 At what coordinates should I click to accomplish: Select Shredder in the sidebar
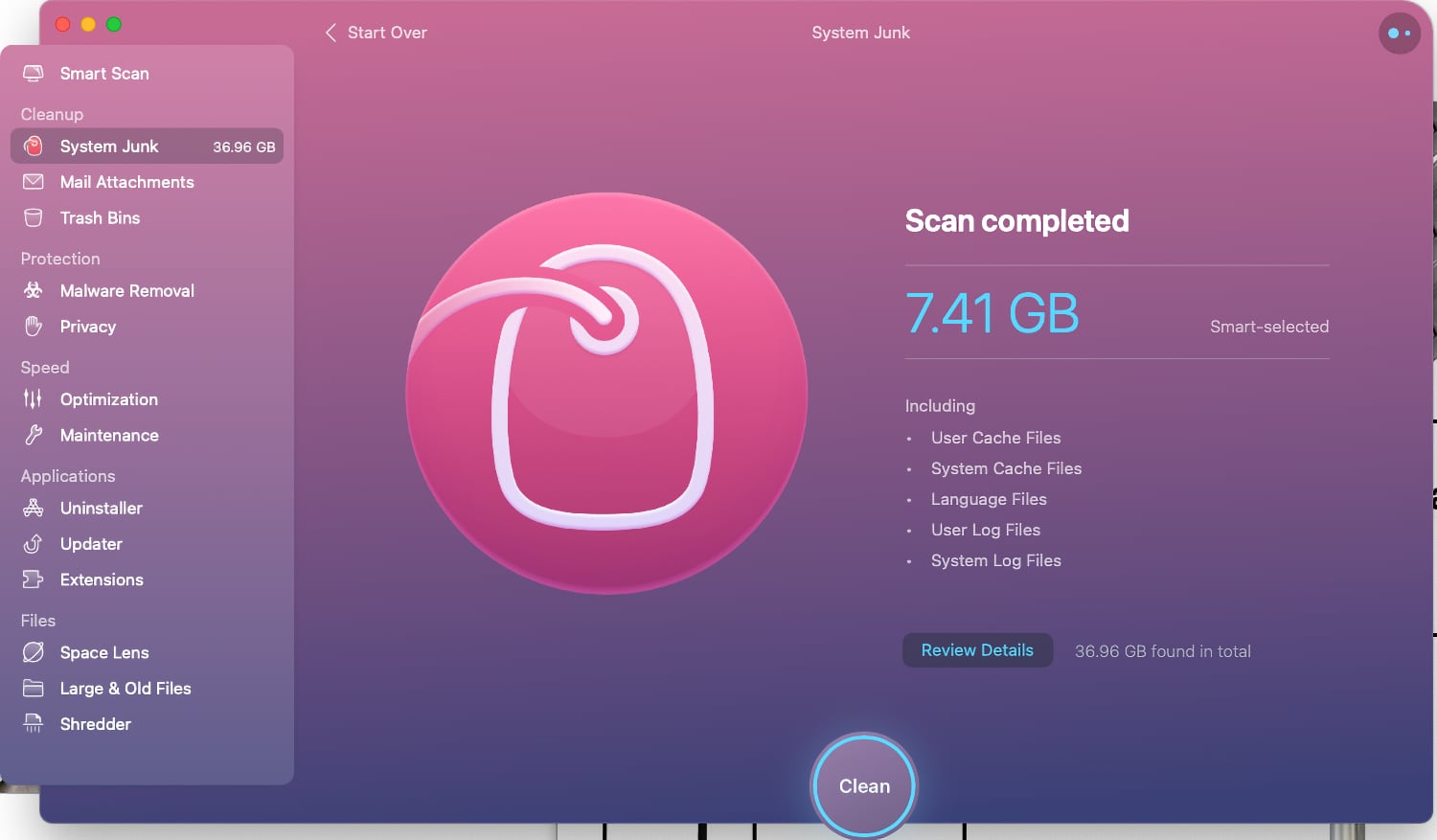point(147,724)
